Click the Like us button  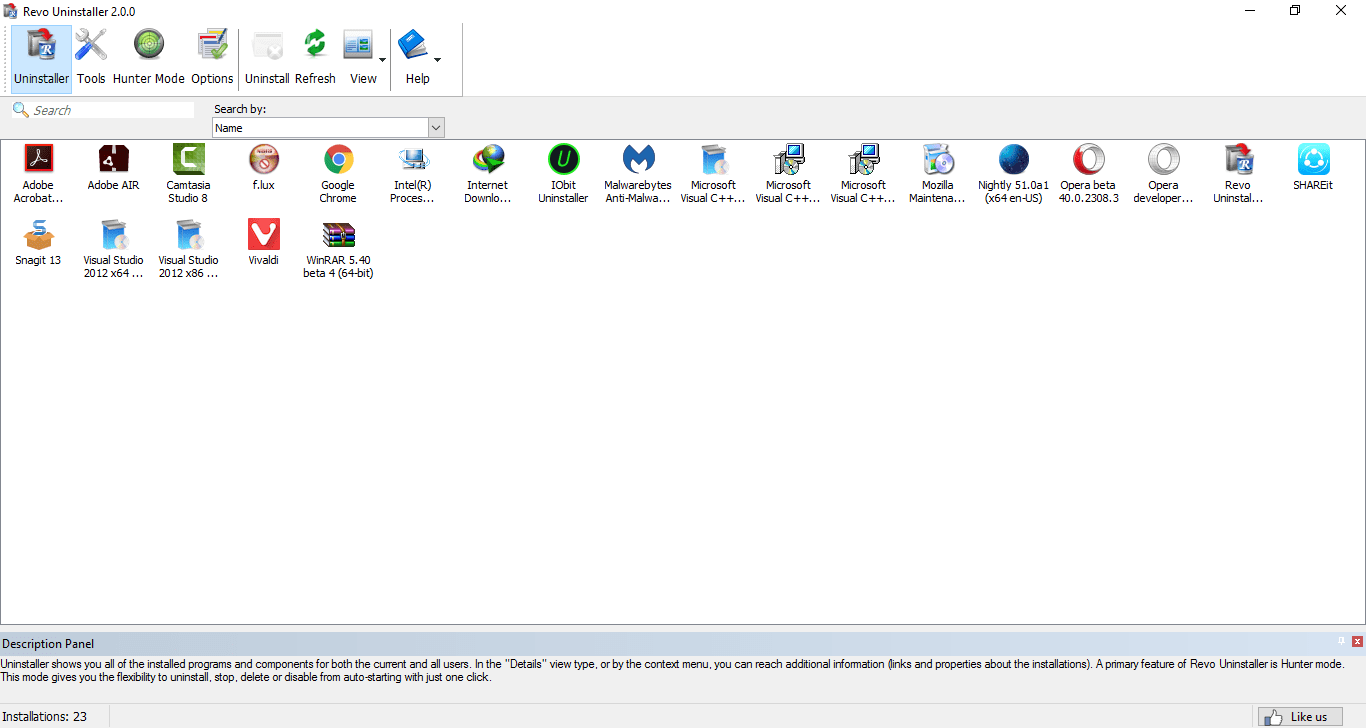click(x=1300, y=716)
